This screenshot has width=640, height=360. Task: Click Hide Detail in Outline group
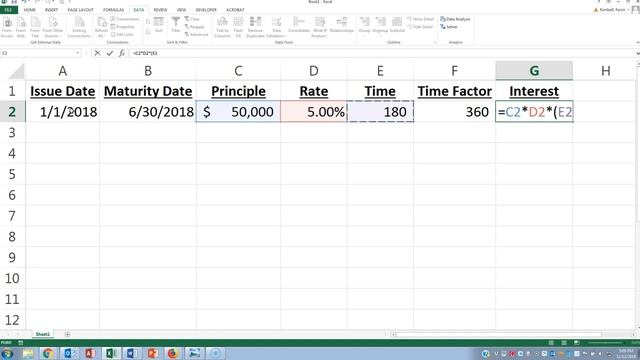(x=420, y=27)
